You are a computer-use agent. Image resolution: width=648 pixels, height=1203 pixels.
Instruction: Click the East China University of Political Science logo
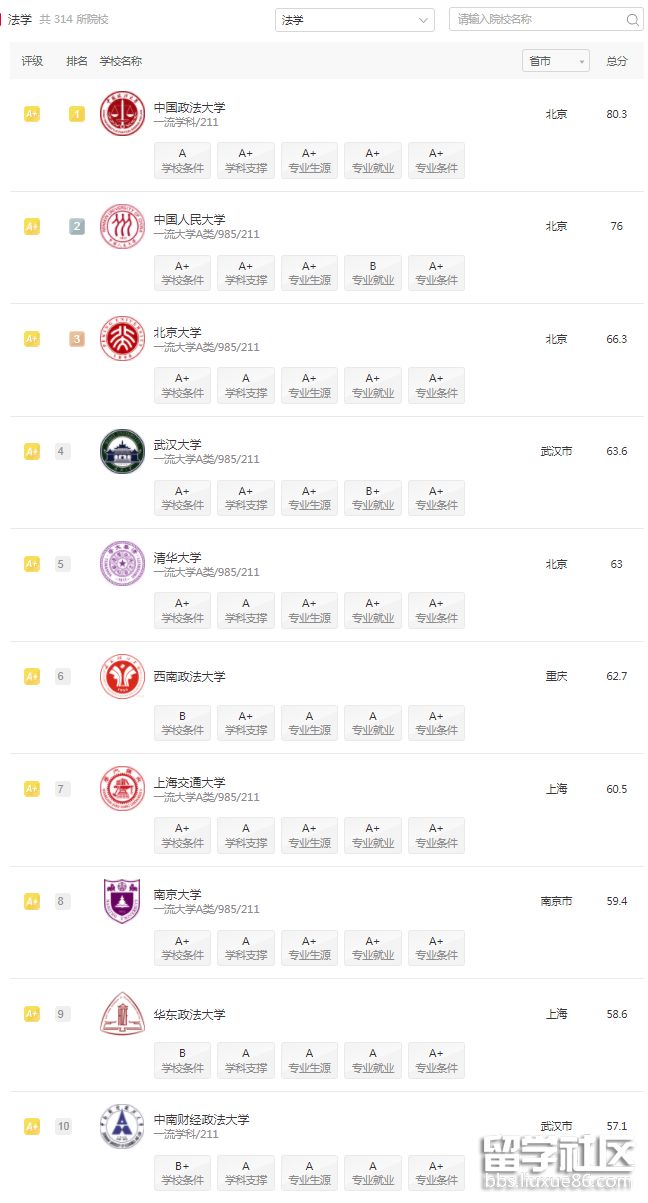click(122, 1014)
